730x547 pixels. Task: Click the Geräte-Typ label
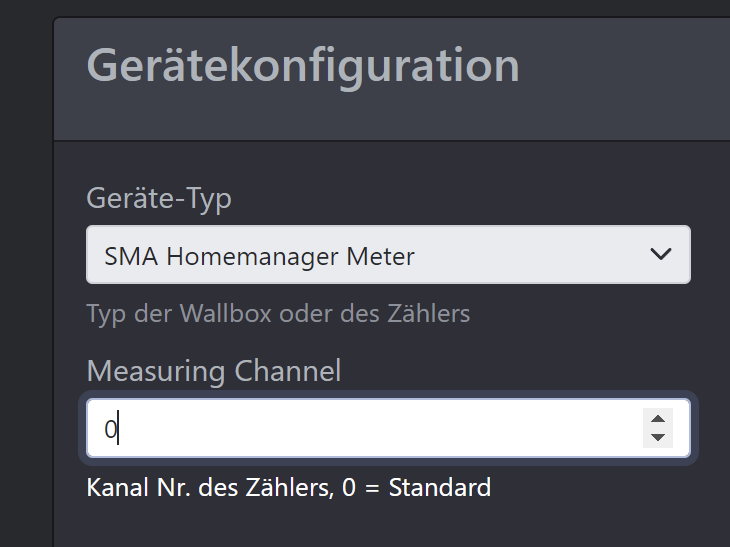tap(159, 199)
